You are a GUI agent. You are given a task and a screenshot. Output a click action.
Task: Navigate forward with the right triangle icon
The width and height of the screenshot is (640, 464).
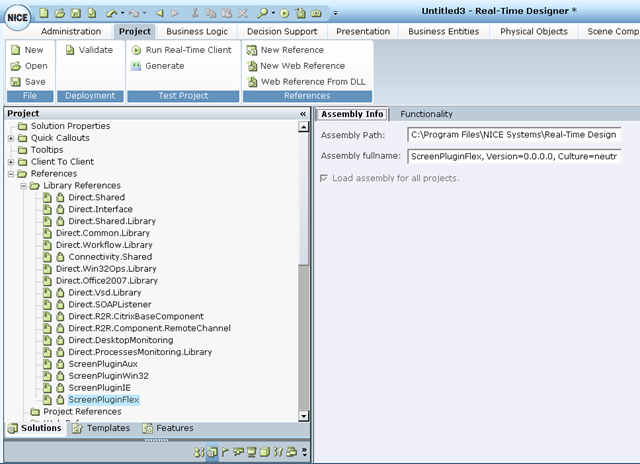tap(175, 13)
